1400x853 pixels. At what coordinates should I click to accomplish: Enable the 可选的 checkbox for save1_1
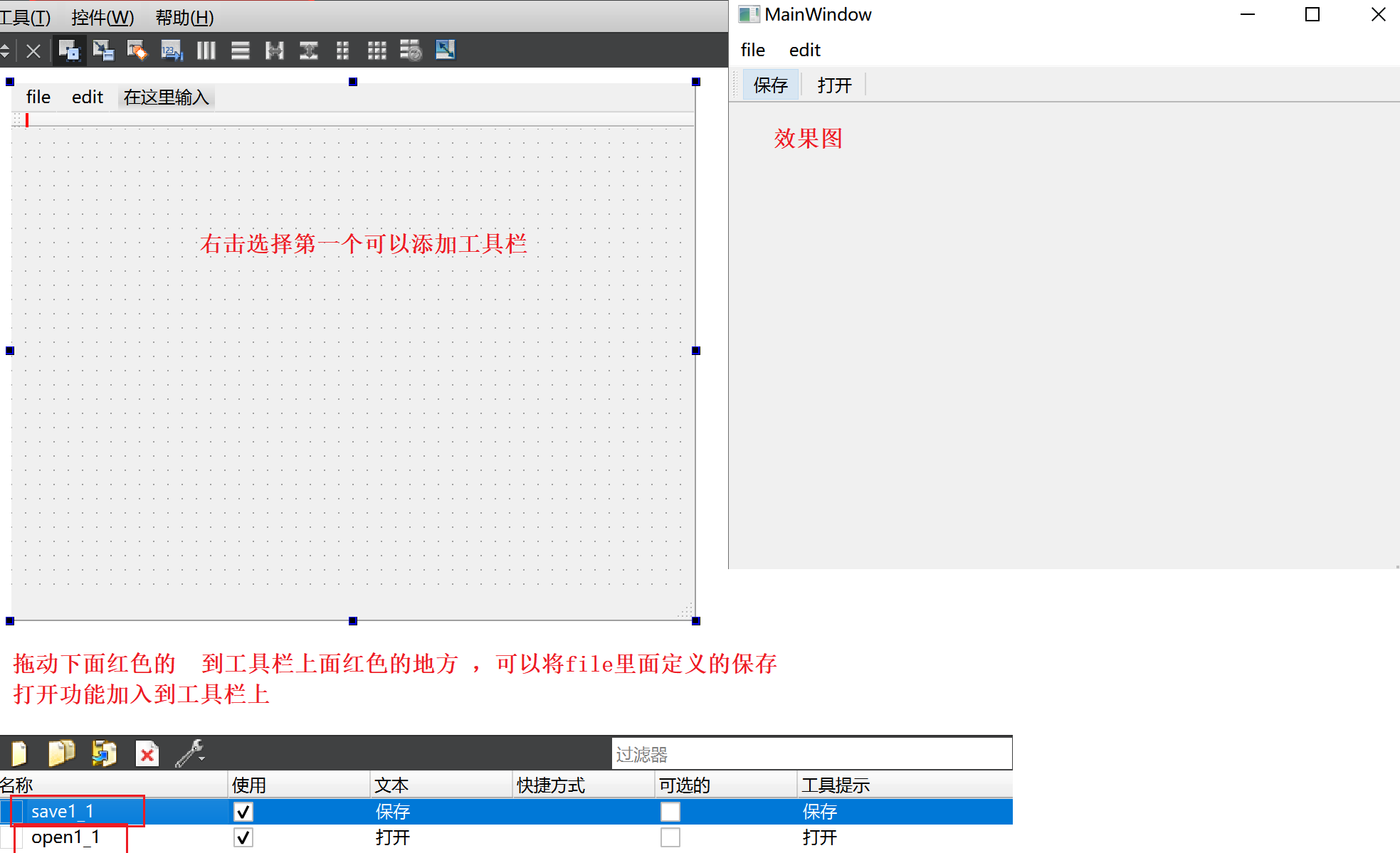670,812
